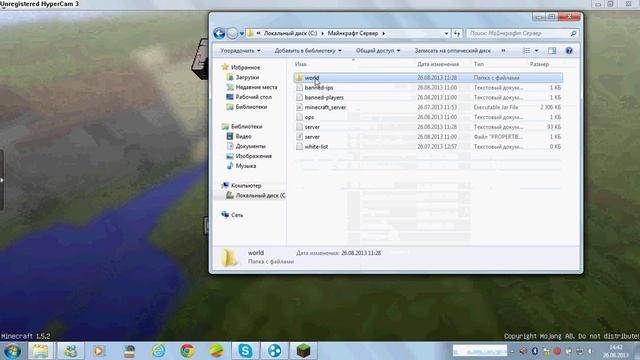Open the 'Изображения' library
This screenshot has height=360, width=640.
click(x=253, y=156)
